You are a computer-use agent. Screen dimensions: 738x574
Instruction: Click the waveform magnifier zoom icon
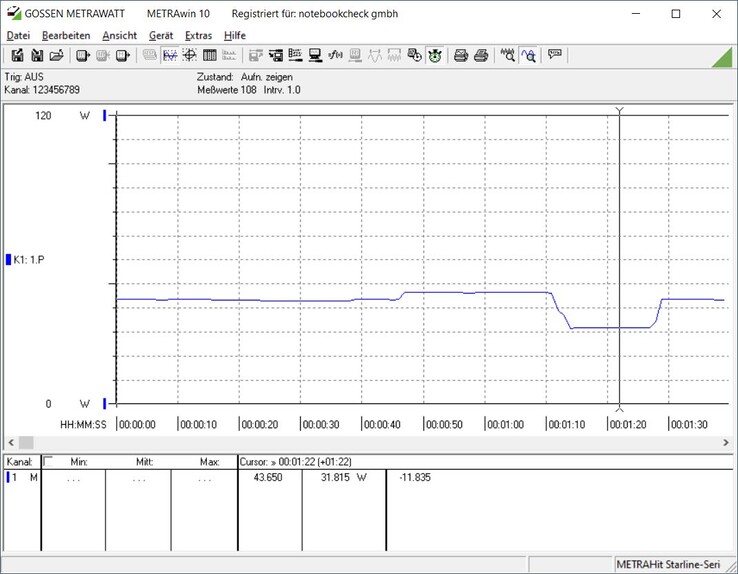click(507, 56)
